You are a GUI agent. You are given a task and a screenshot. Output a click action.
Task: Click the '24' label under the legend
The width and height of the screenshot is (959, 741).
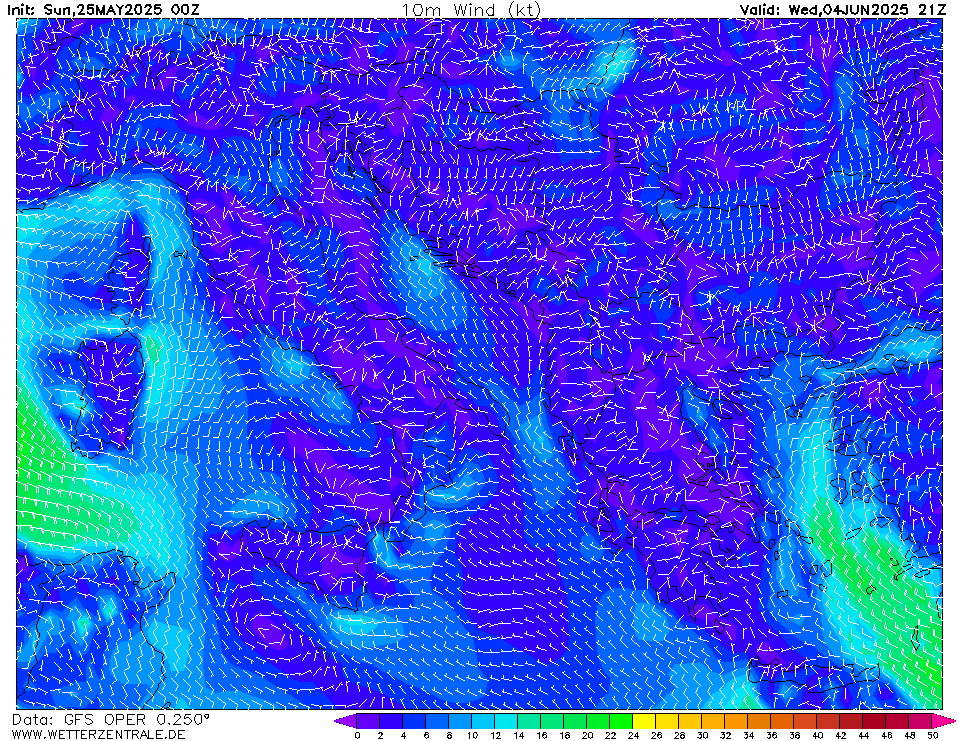[x=633, y=735]
